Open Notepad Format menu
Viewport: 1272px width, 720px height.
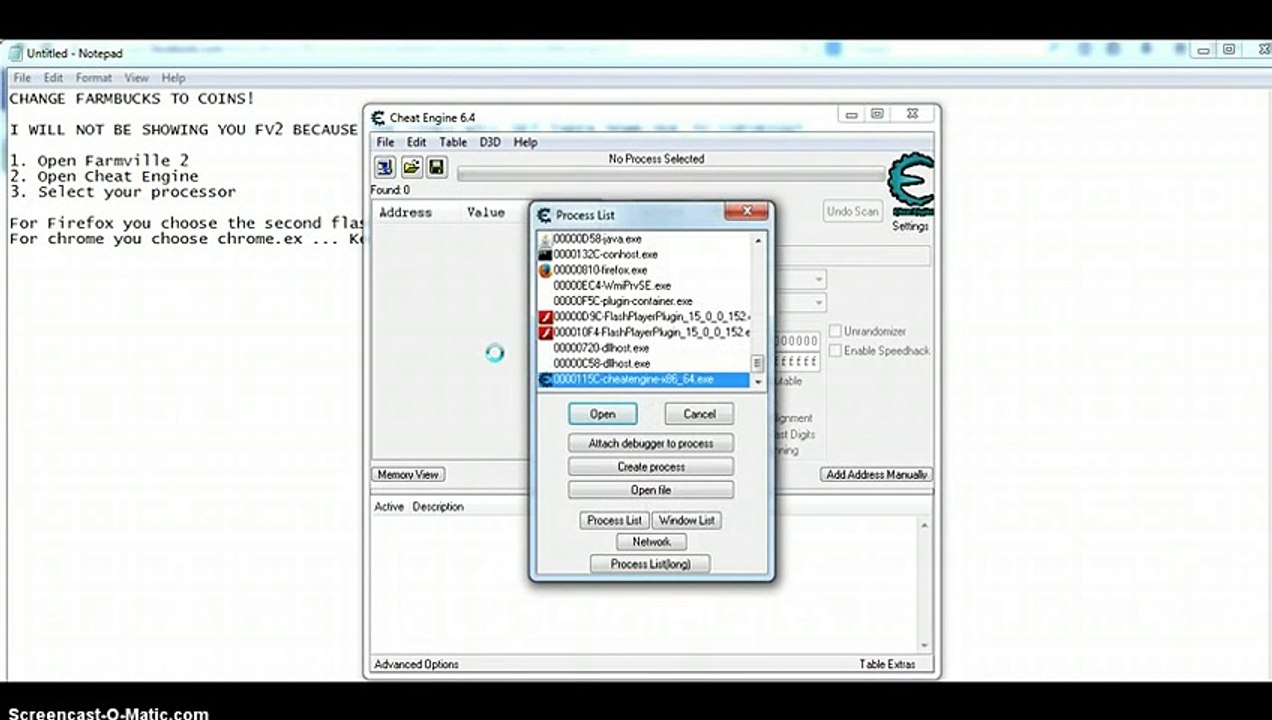coord(94,78)
